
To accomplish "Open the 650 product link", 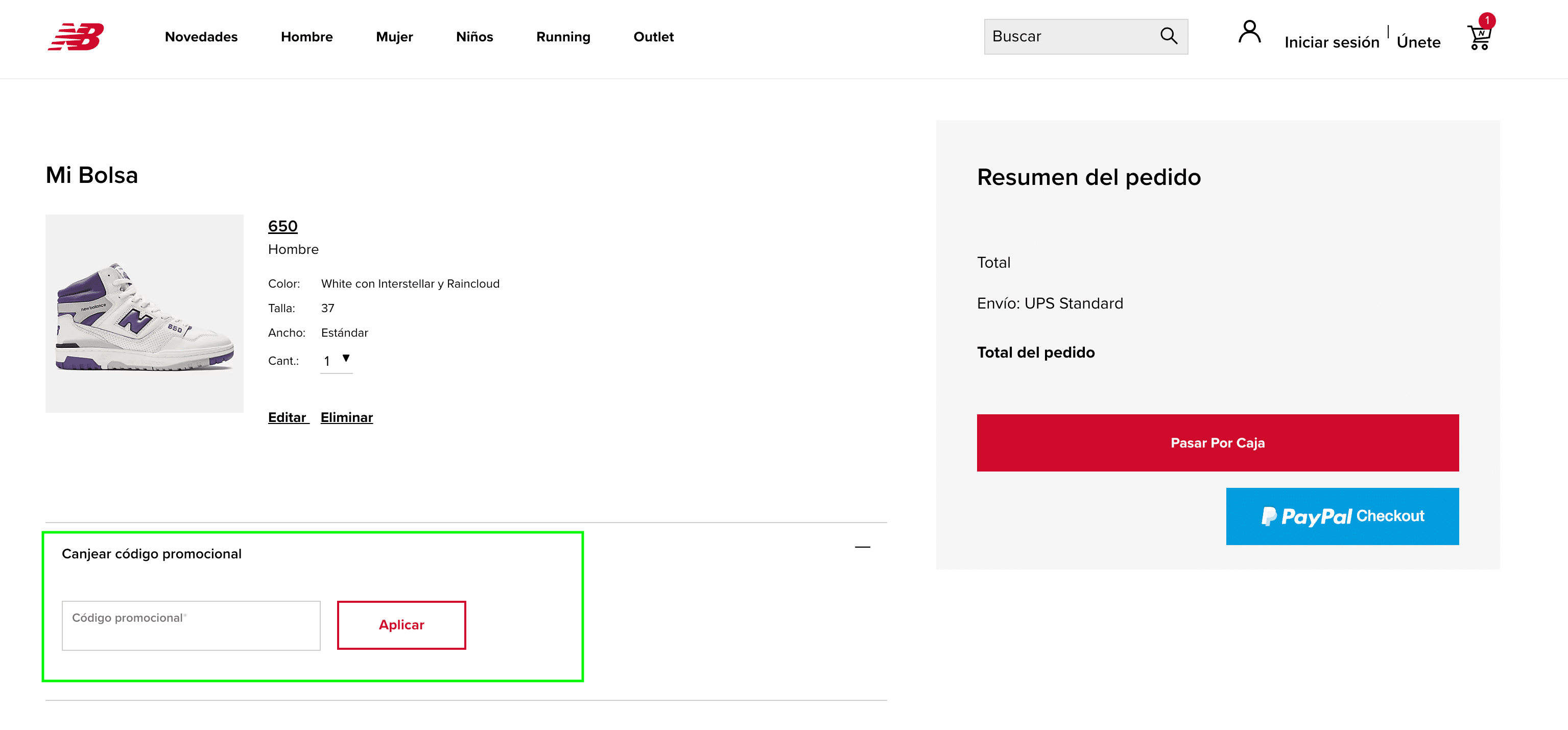I will coord(282,226).
